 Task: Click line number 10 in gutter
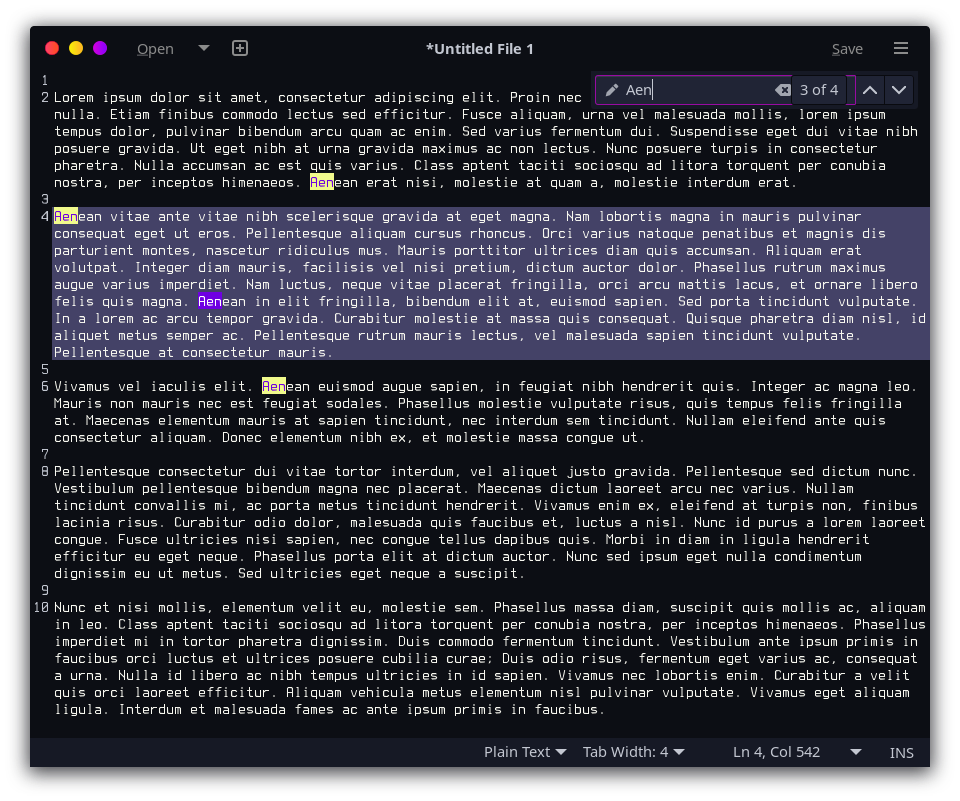(41, 607)
